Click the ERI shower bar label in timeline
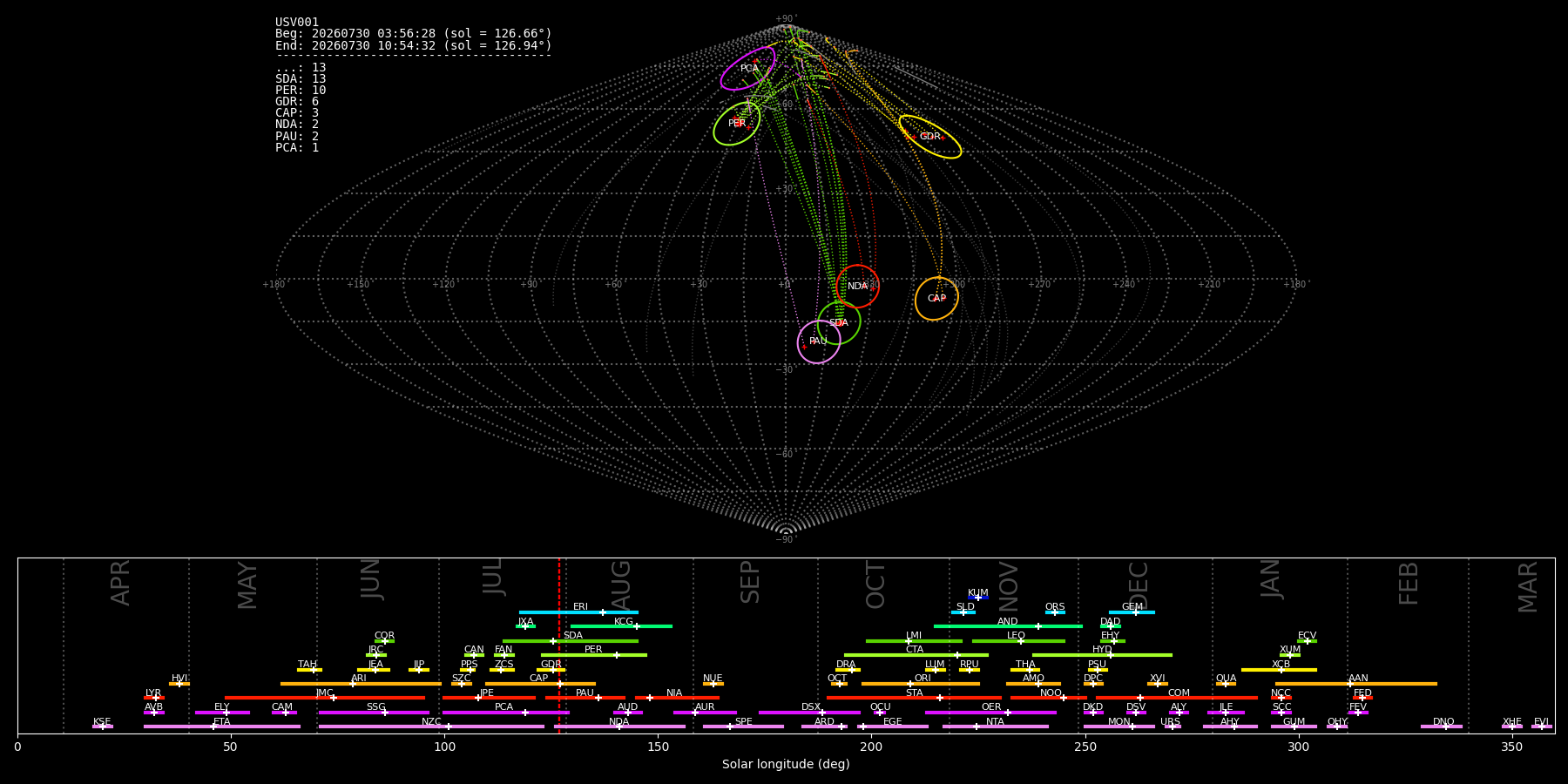This screenshot has height=784, width=1568. (580, 607)
